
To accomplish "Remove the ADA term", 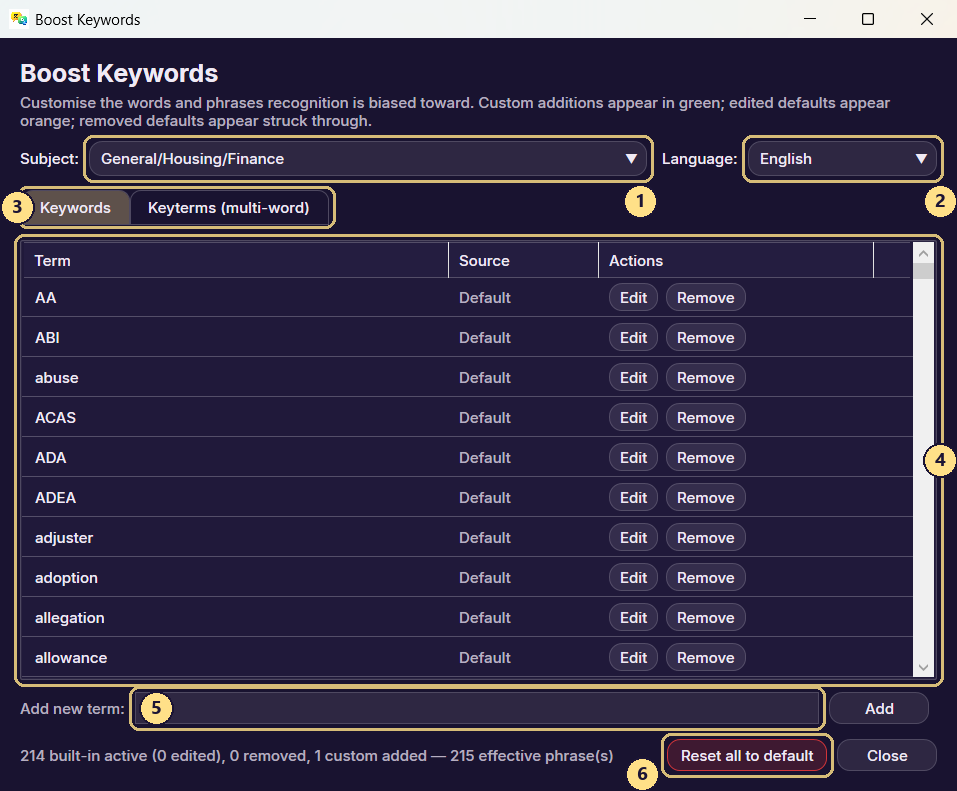I will [x=706, y=458].
